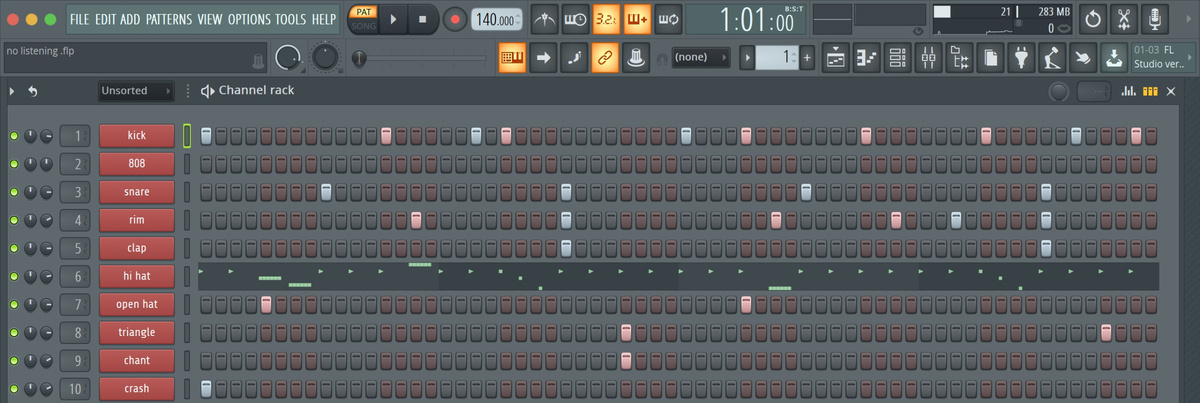The height and width of the screenshot is (403, 1200).
Task: Open the OPTIONS menu
Action: tap(249, 19)
